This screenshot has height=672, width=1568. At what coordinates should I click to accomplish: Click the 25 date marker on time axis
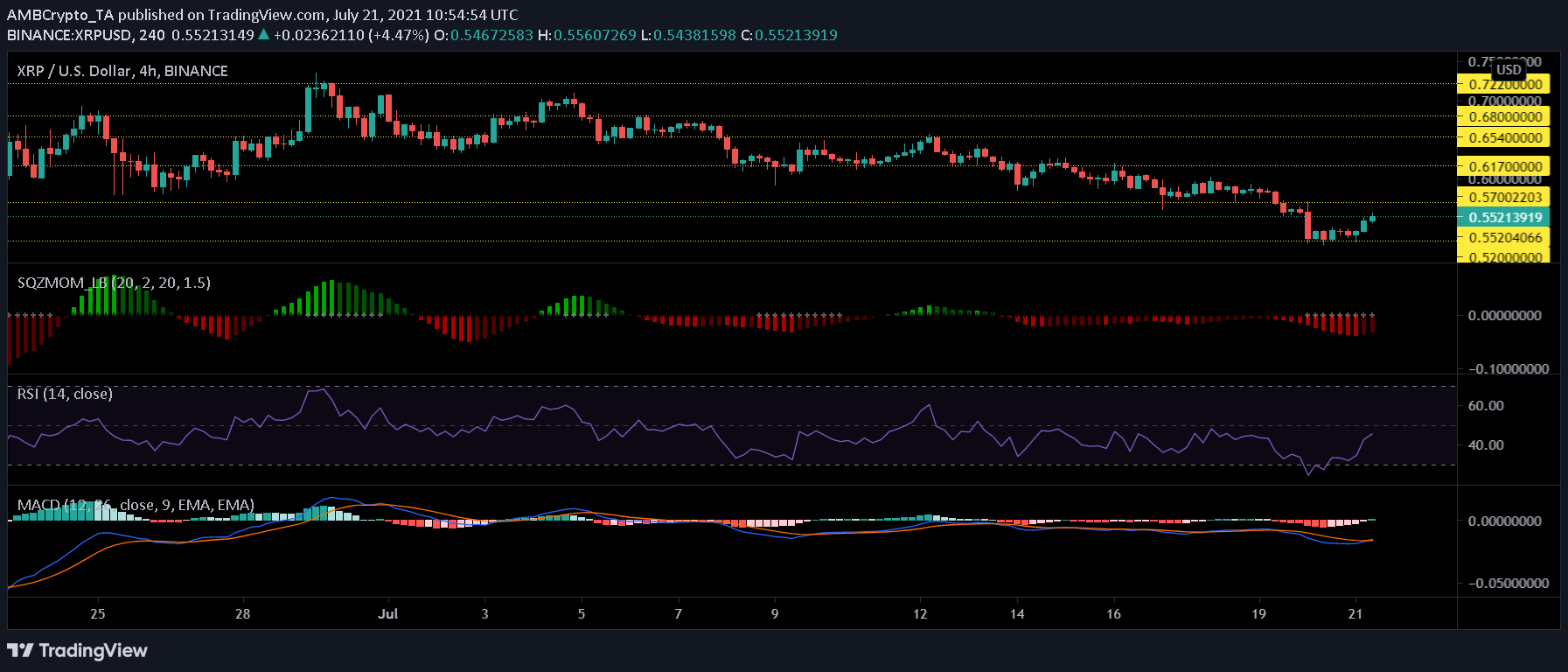(x=98, y=613)
